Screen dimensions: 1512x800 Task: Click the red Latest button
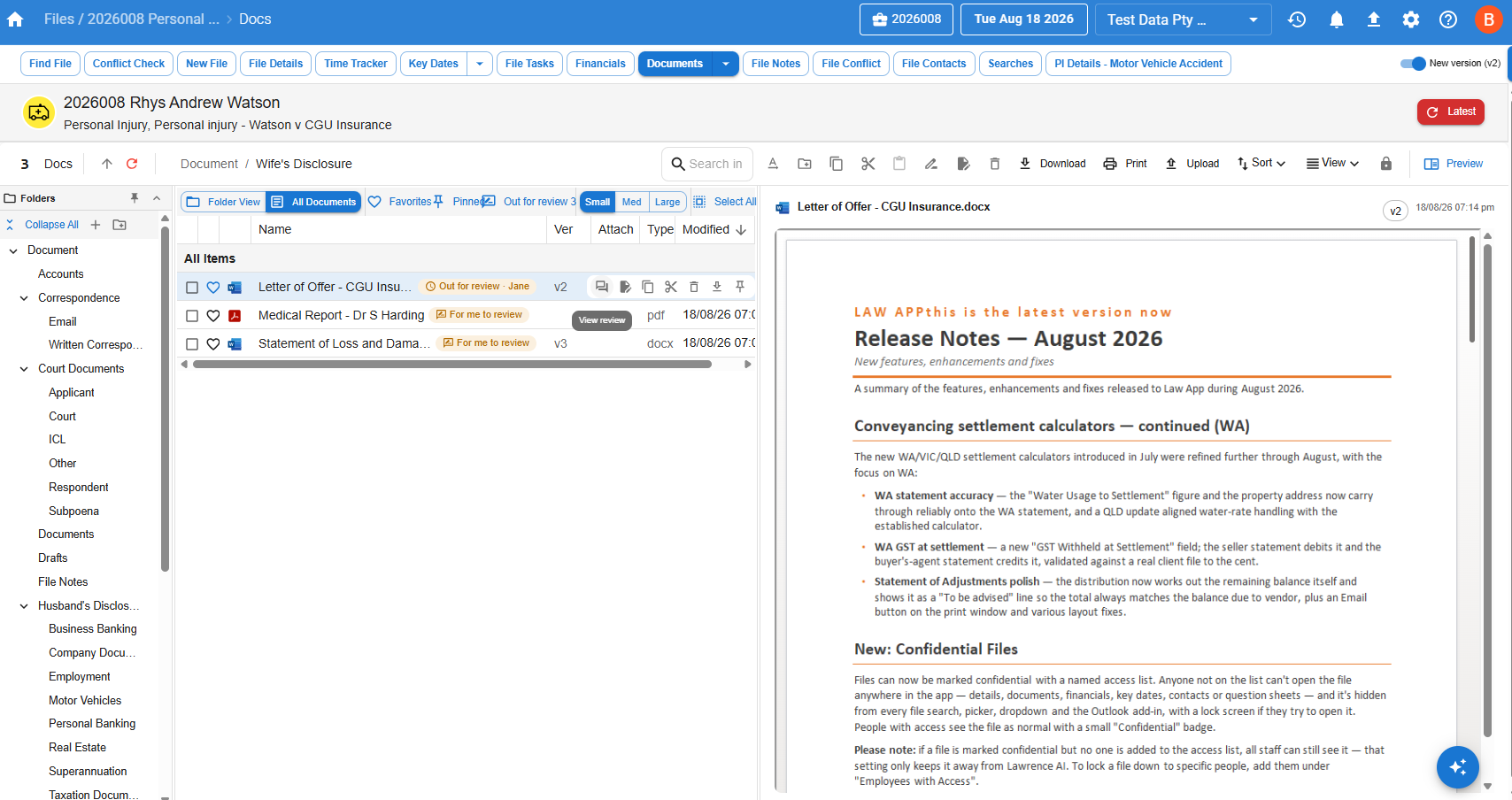pos(1451,112)
